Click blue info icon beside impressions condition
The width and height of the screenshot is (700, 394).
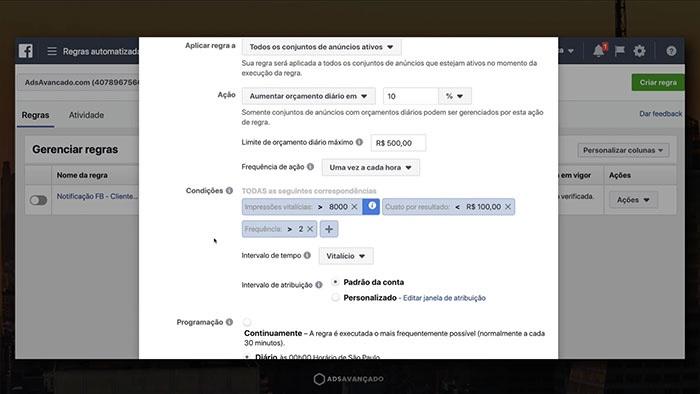(x=371, y=206)
